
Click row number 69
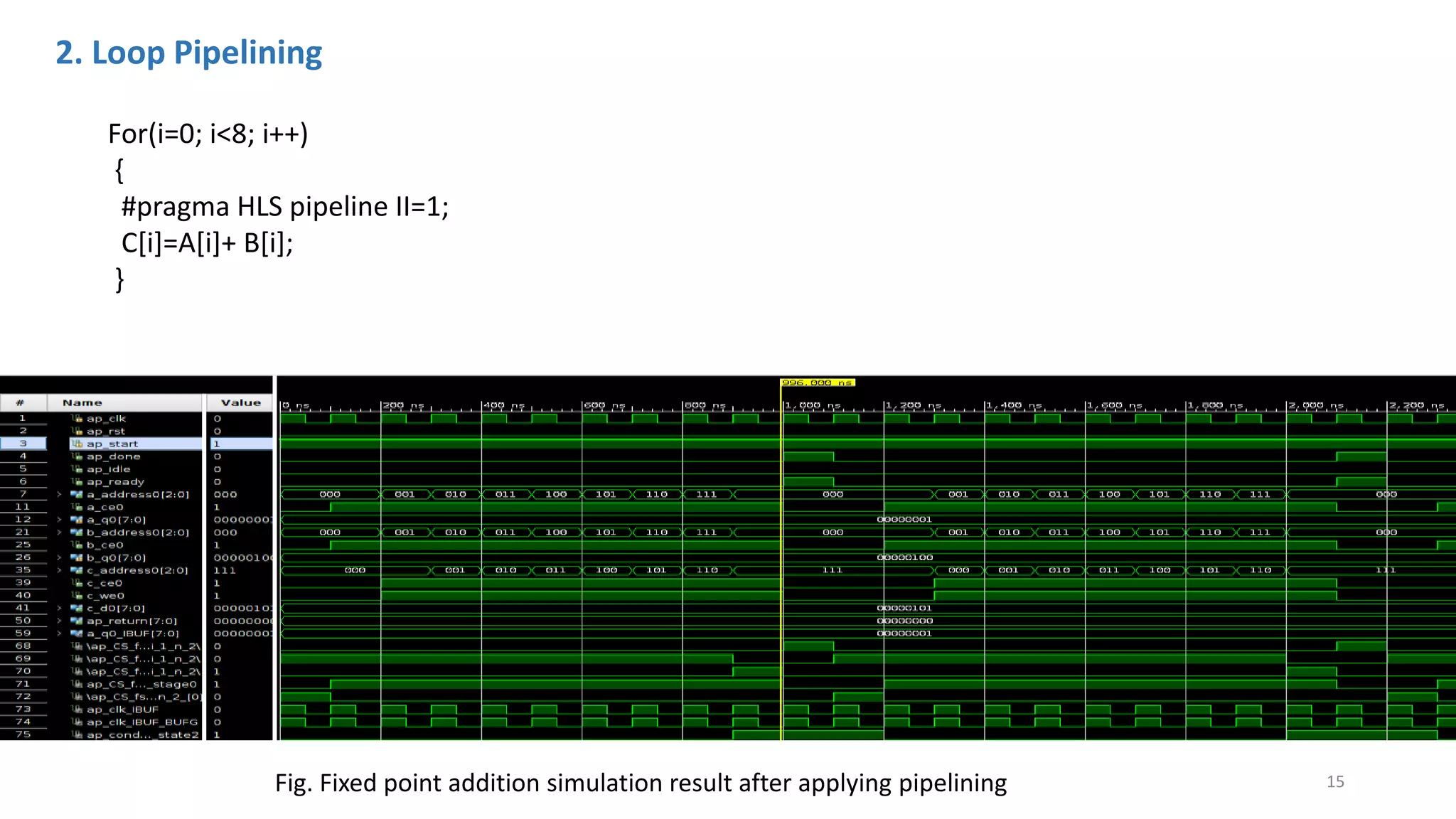point(23,659)
